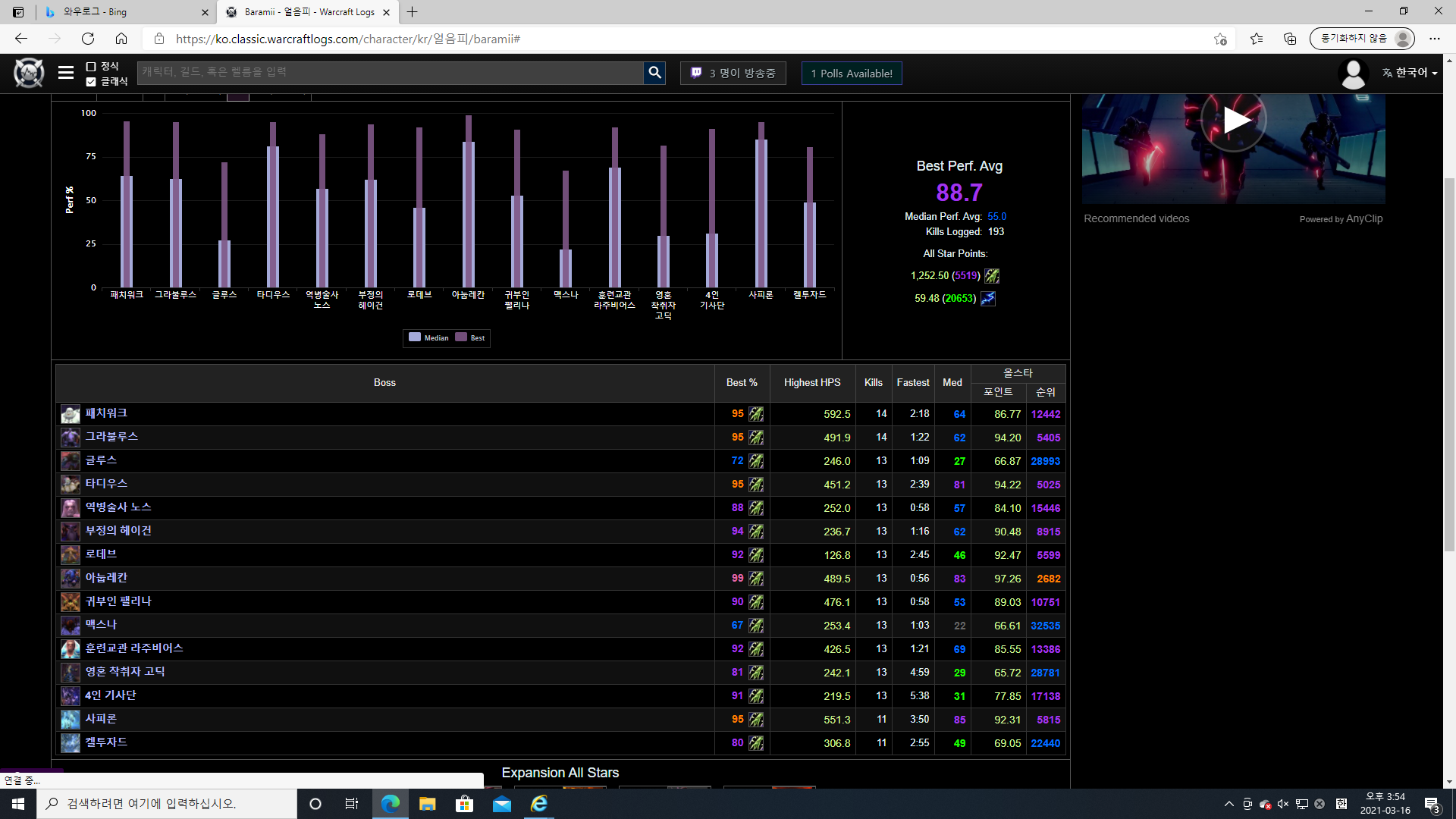Viewport: 1456px width, 819px height.
Task: Click the magnifier search button
Action: (x=654, y=73)
